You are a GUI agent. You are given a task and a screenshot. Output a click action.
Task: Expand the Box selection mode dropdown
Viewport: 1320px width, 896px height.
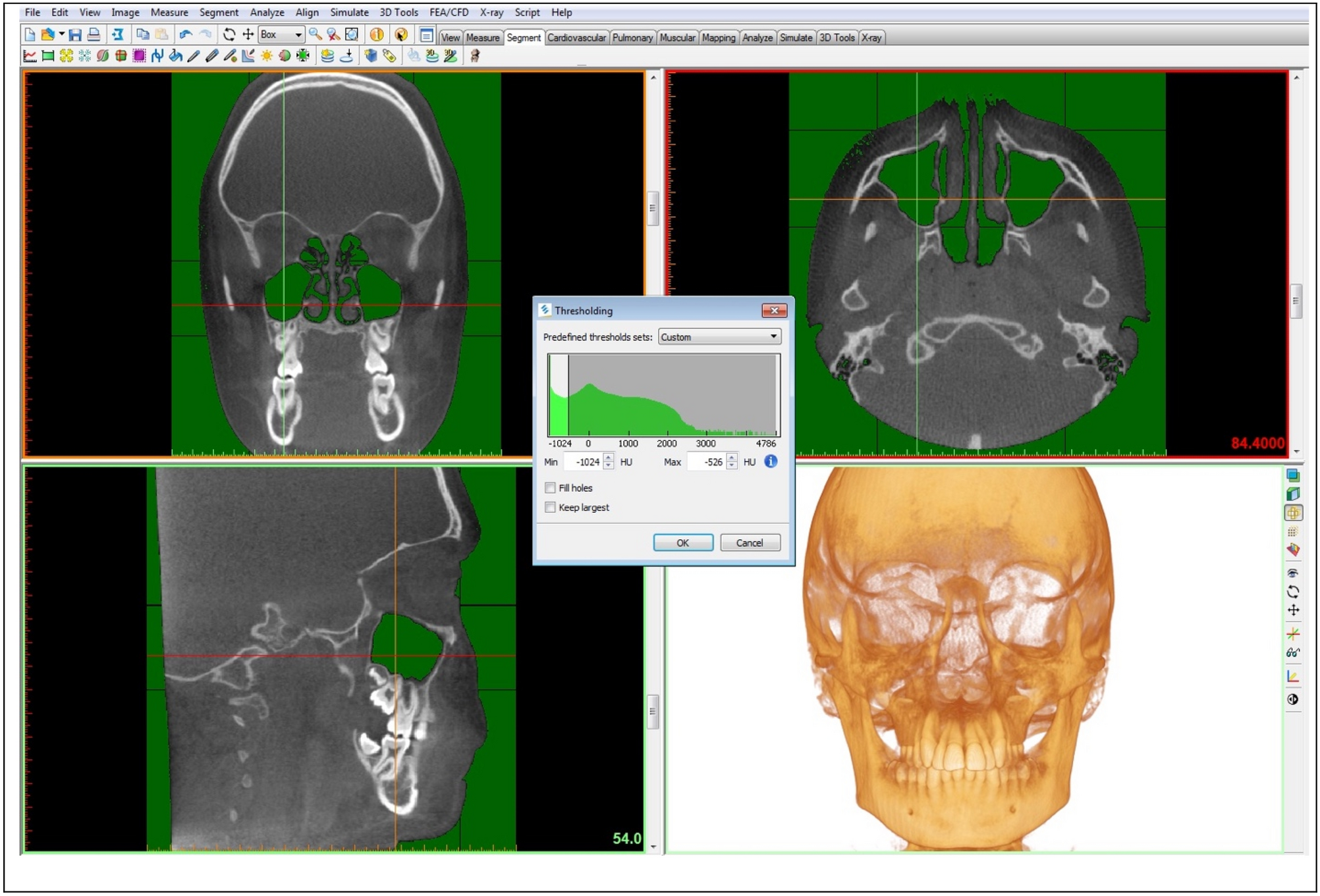[298, 35]
